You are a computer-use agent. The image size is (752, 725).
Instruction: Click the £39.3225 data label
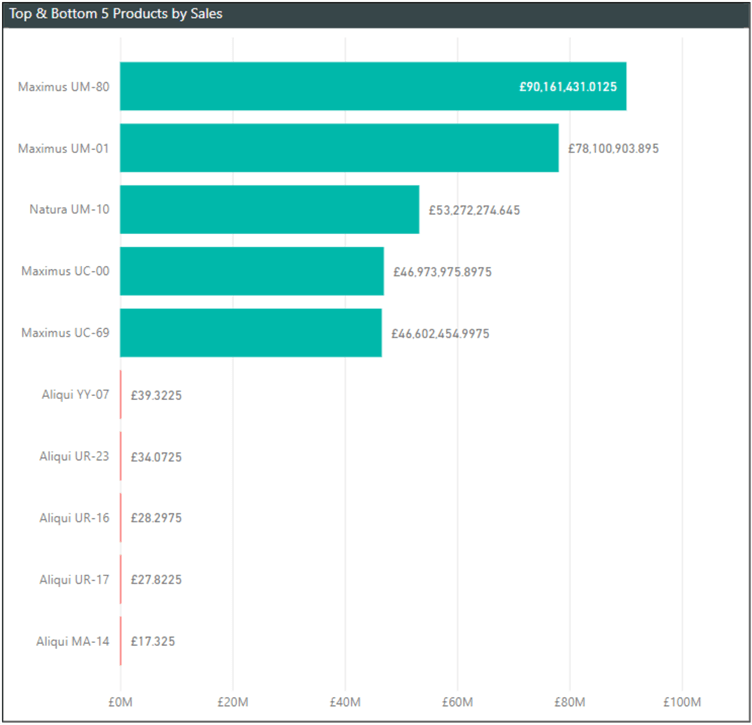[x=156, y=396]
